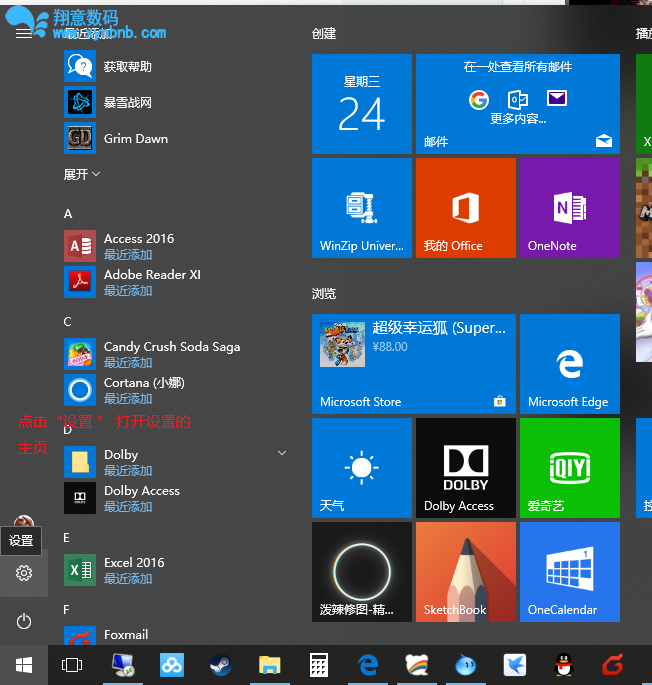Open the 天气 (Weather) tile
Screen dimensions: 652x685
click(362, 468)
